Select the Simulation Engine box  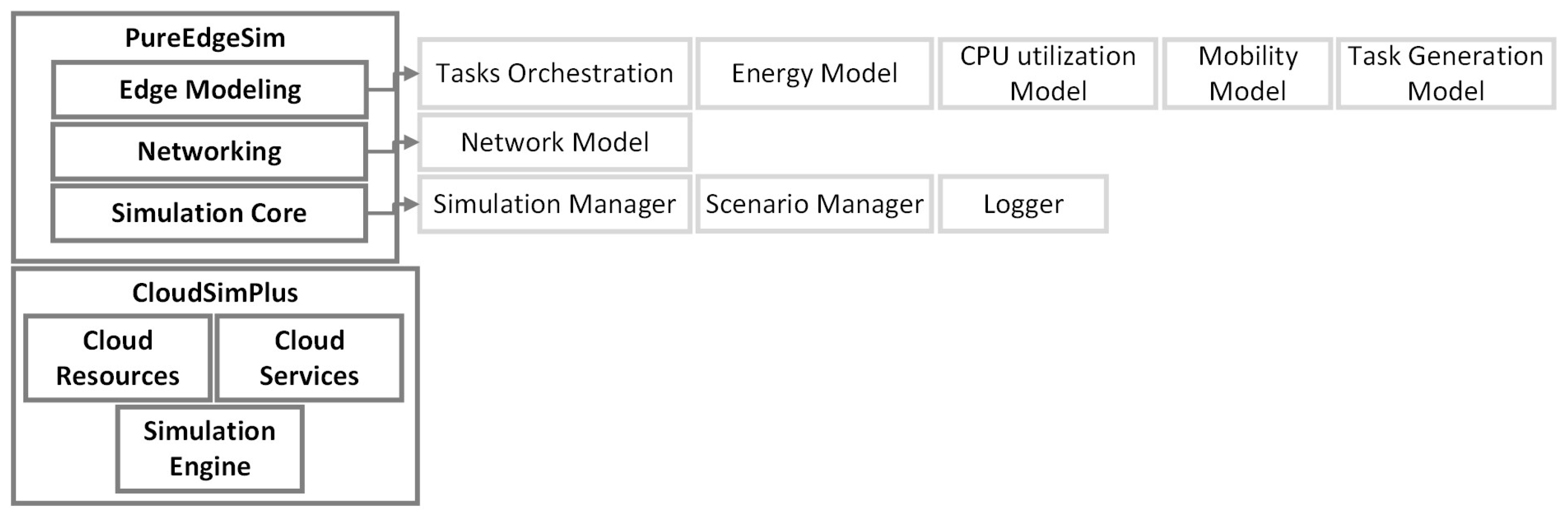[210, 449]
